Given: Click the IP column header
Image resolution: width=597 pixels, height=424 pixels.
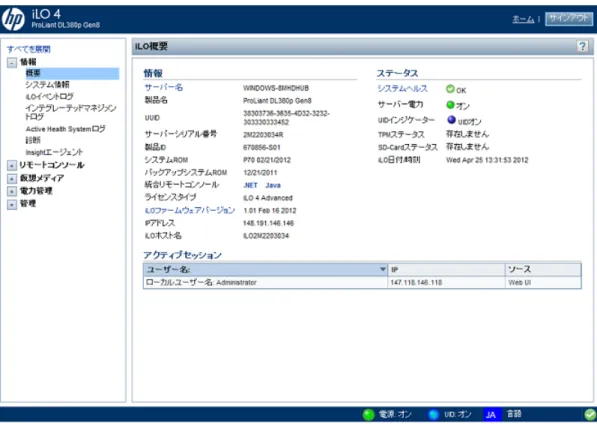Looking at the screenshot, I should (446, 269).
